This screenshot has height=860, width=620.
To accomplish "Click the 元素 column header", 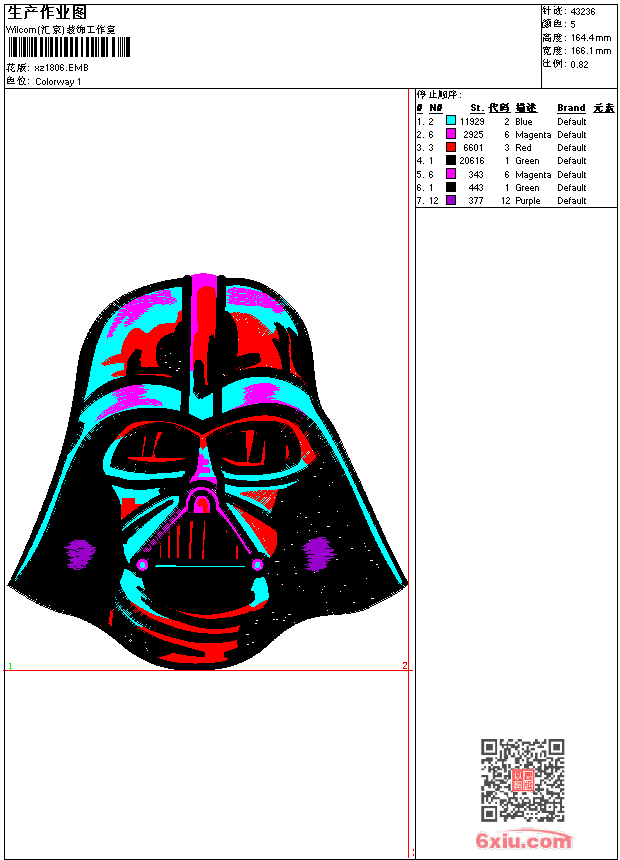I will point(604,108).
